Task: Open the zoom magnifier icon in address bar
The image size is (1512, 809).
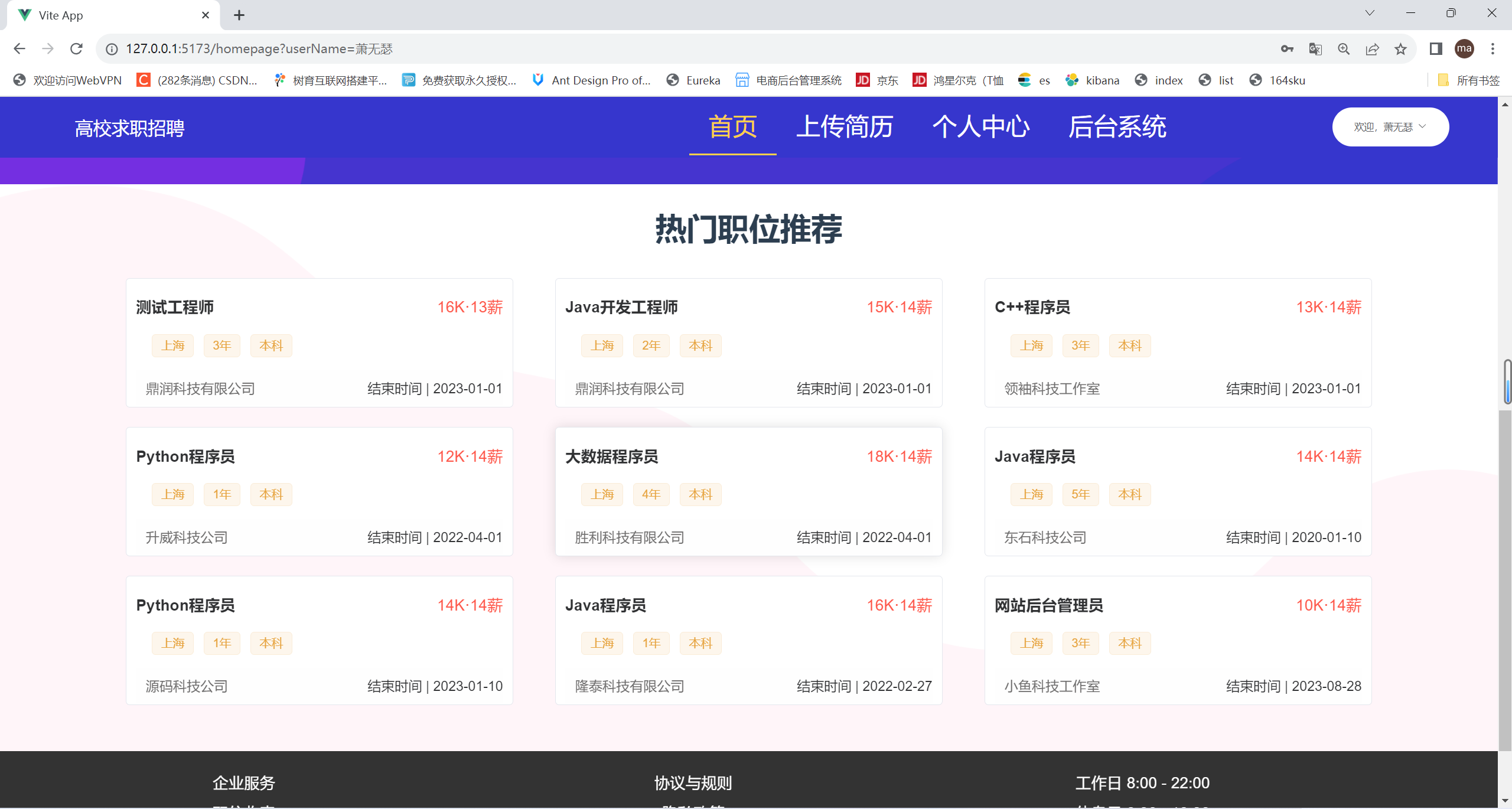Action: pos(1344,49)
